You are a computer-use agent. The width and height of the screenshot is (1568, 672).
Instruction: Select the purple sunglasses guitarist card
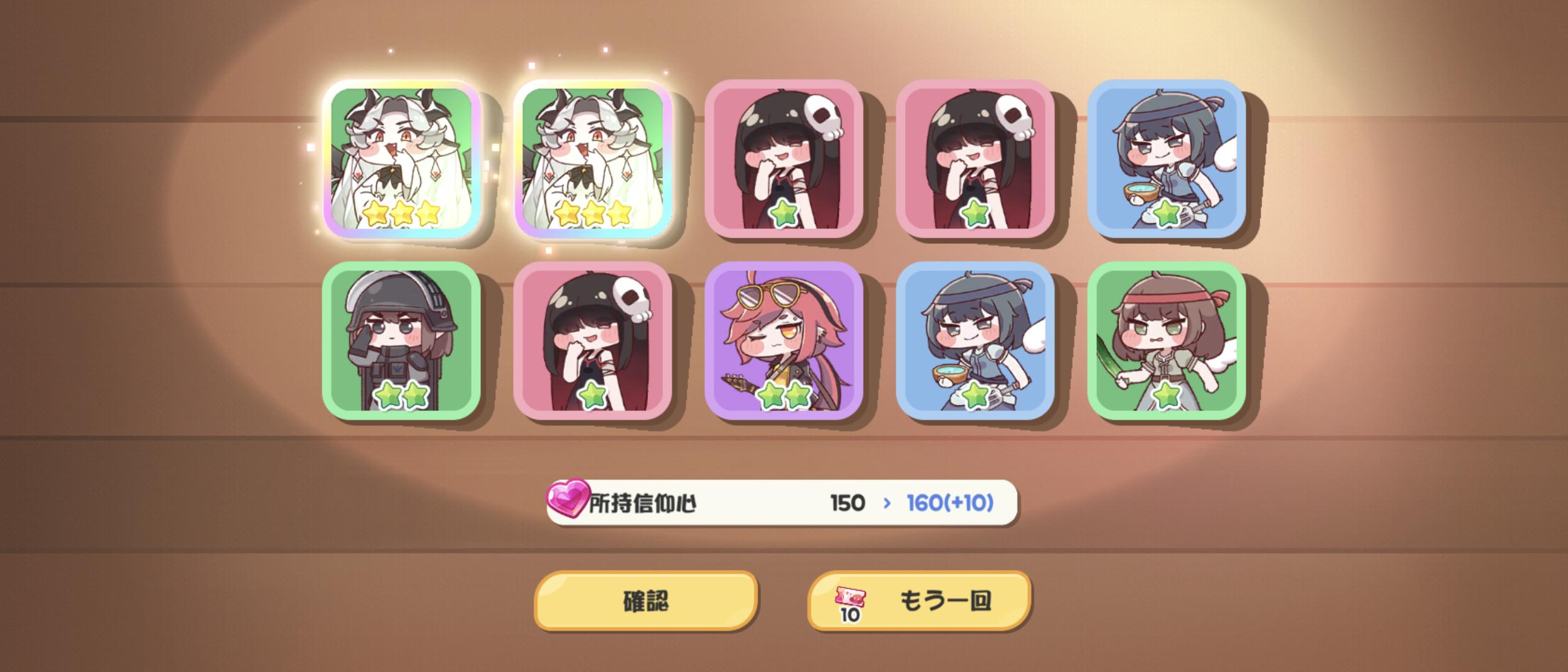click(x=784, y=340)
